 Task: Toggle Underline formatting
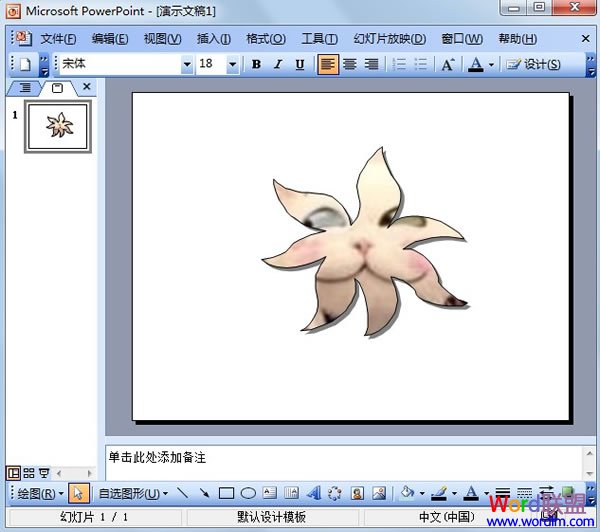(300, 64)
